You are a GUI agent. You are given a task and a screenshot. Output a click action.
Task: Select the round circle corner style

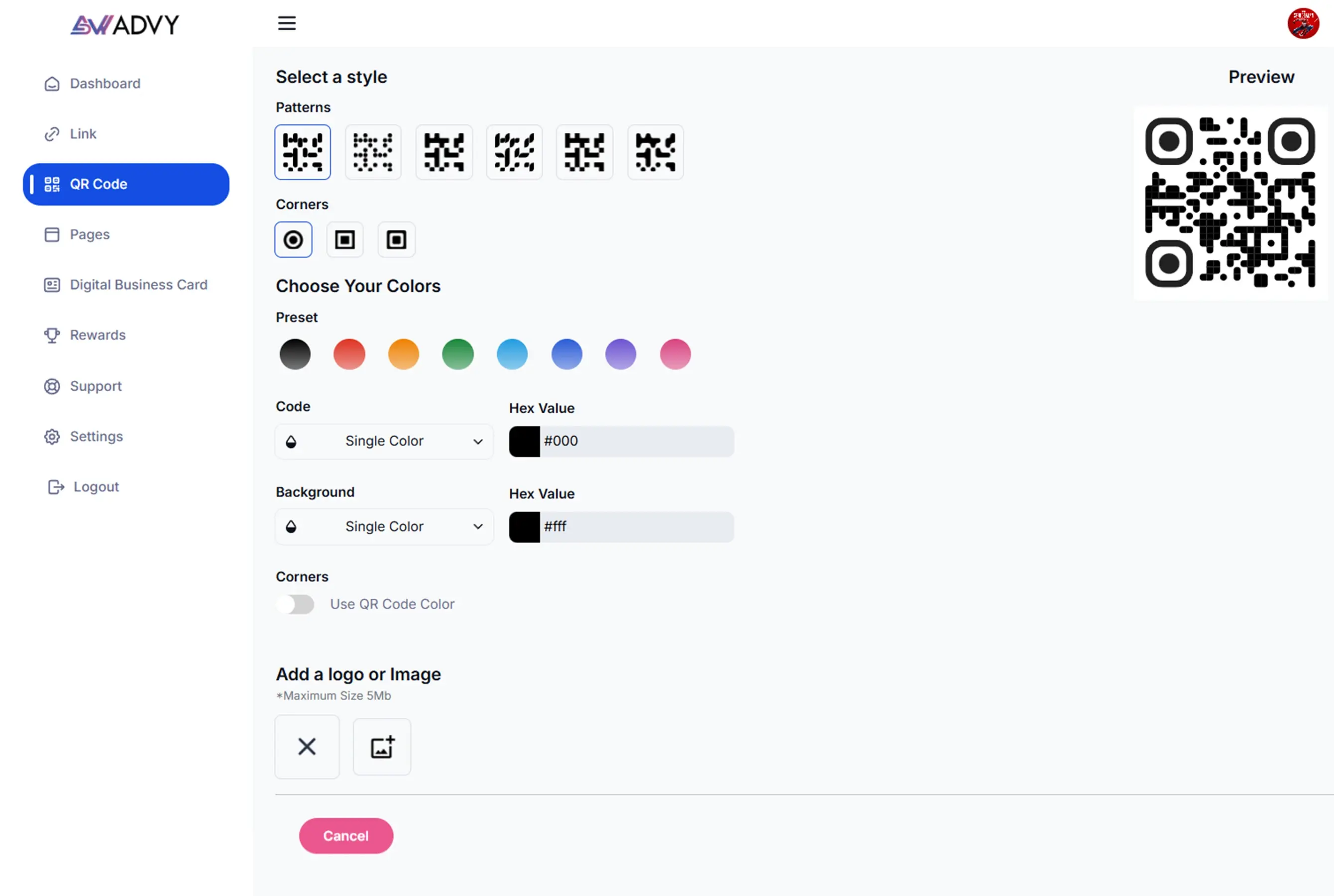[293, 240]
